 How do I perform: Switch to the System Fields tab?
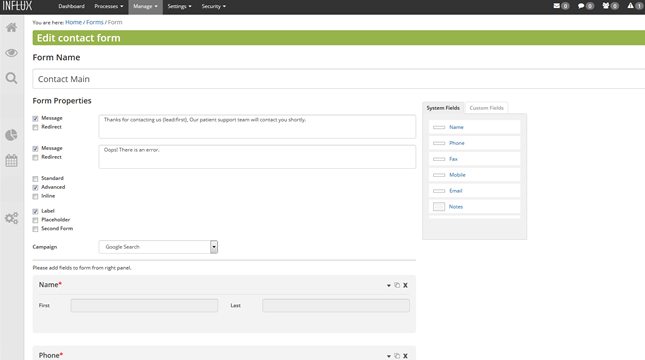443,108
